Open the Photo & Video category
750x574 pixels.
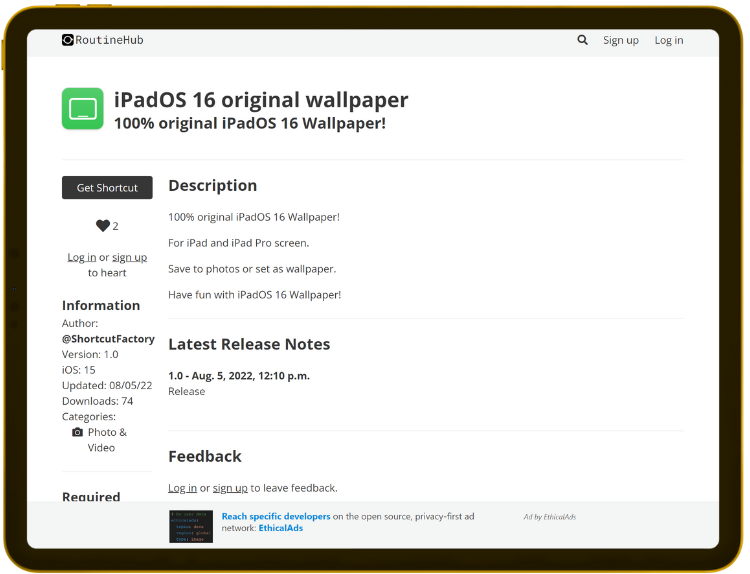pyautogui.click(x=107, y=440)
